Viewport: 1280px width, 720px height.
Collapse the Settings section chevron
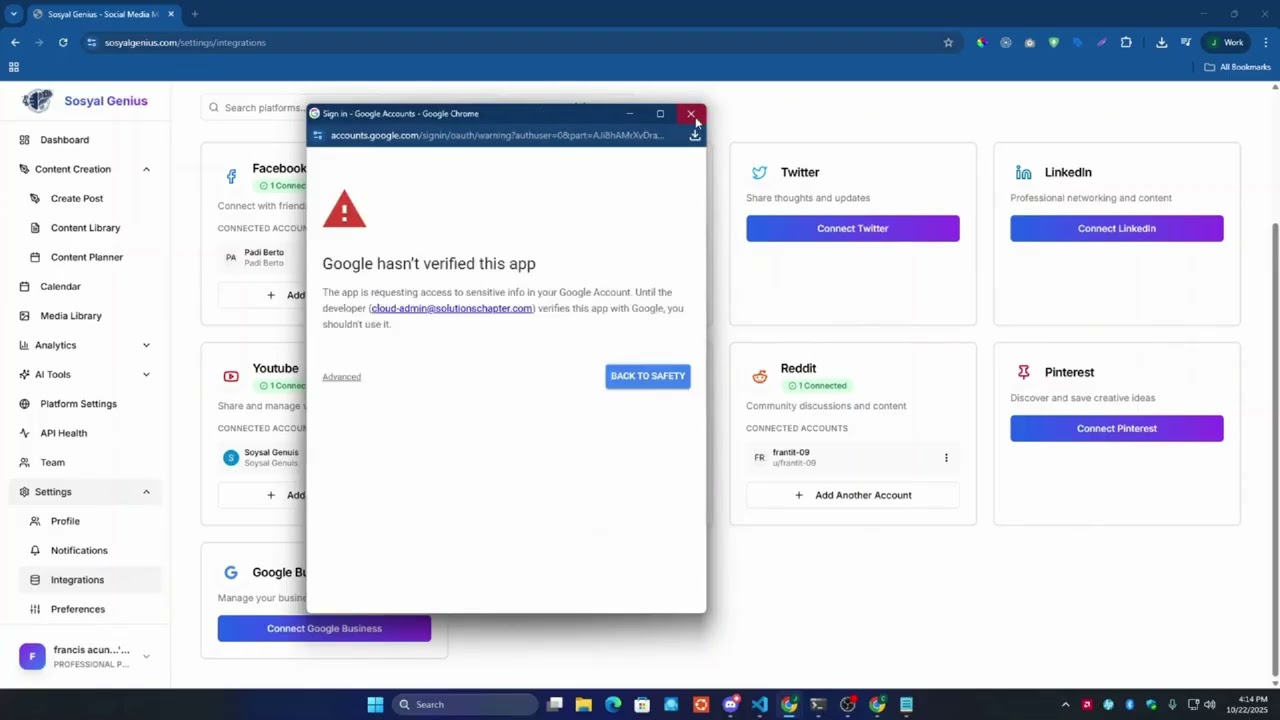146,492
